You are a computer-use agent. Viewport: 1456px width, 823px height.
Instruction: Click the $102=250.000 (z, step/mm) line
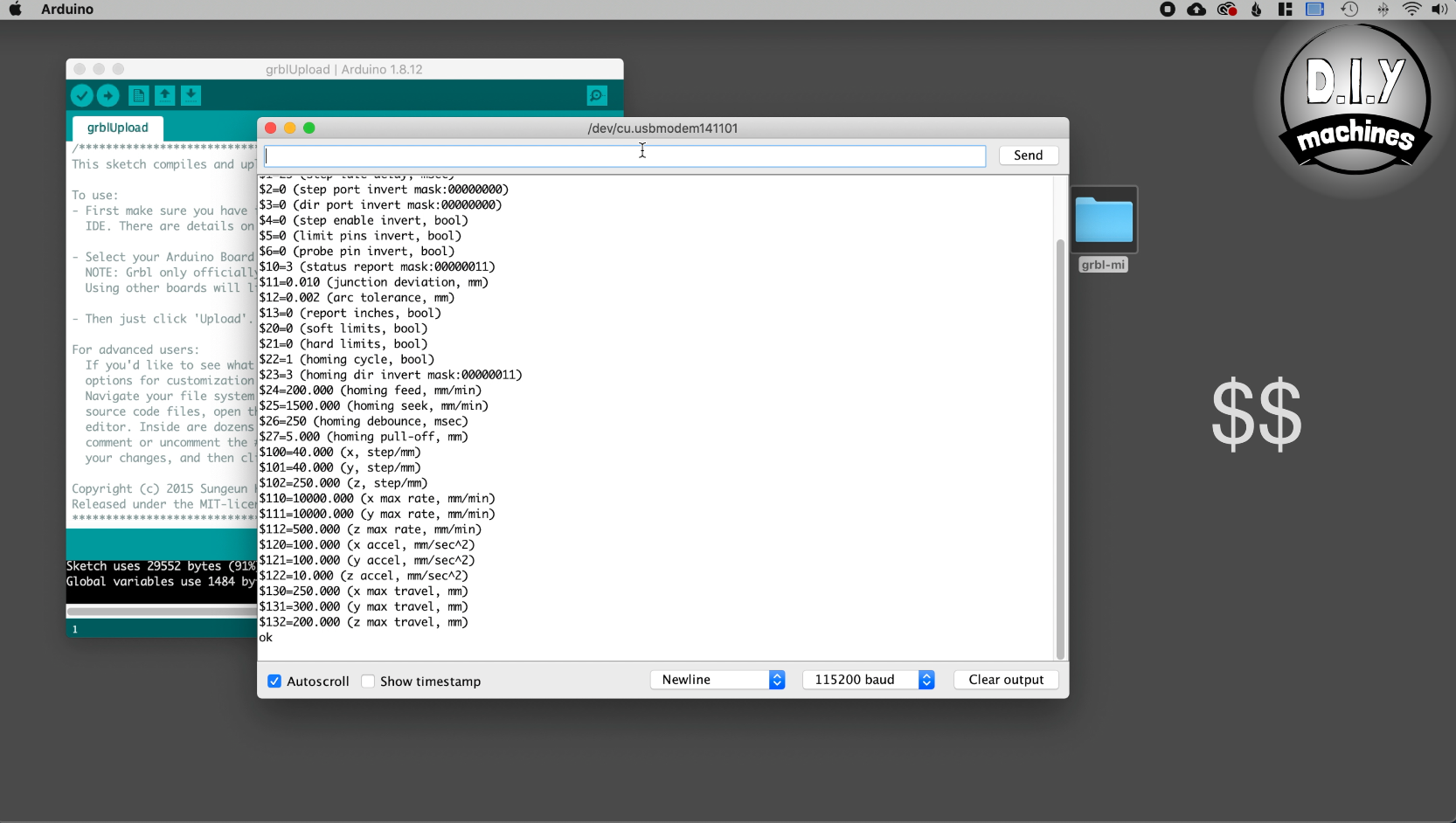coord(343,483)
